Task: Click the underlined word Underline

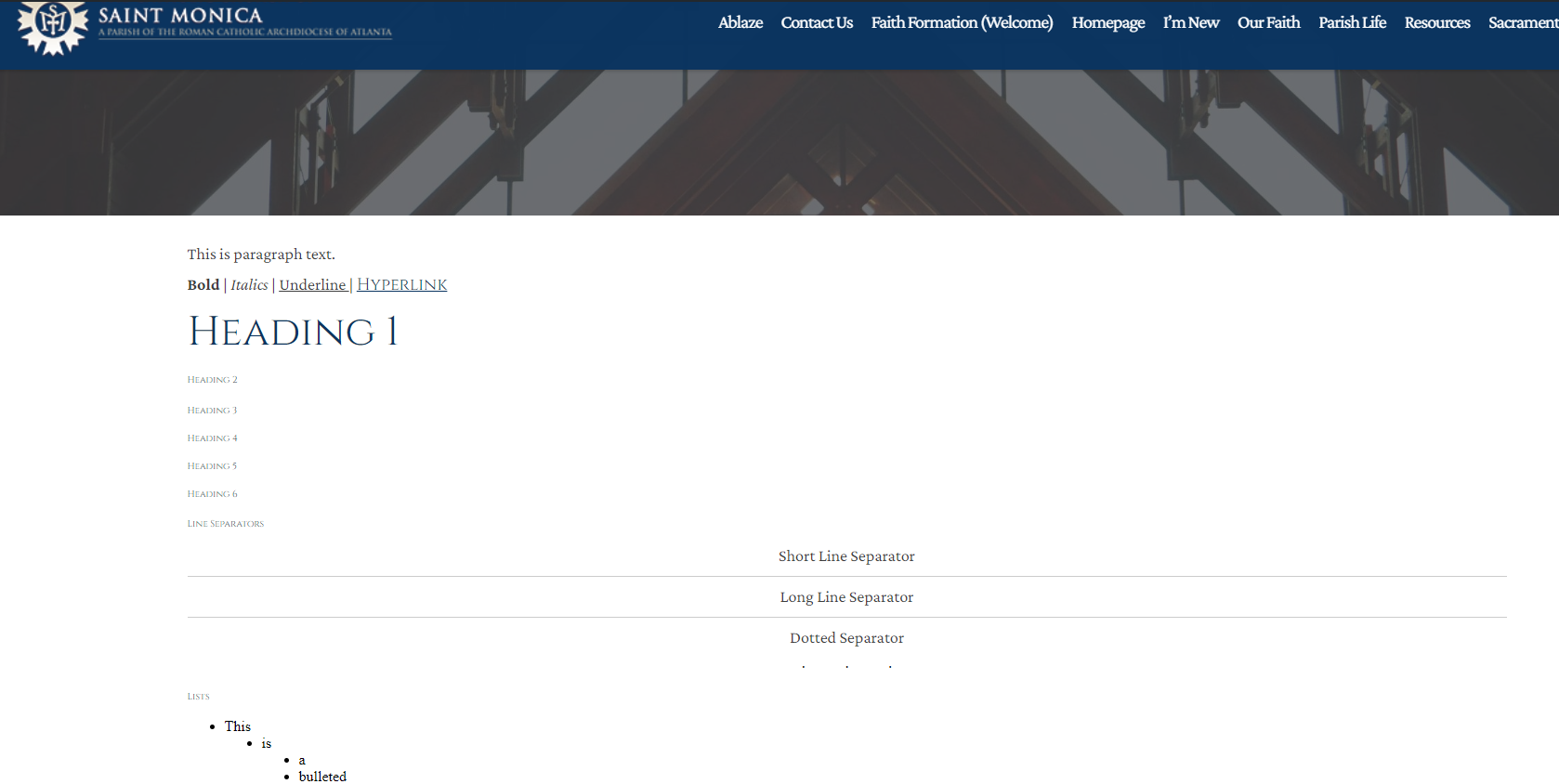Action: [312, 285]
